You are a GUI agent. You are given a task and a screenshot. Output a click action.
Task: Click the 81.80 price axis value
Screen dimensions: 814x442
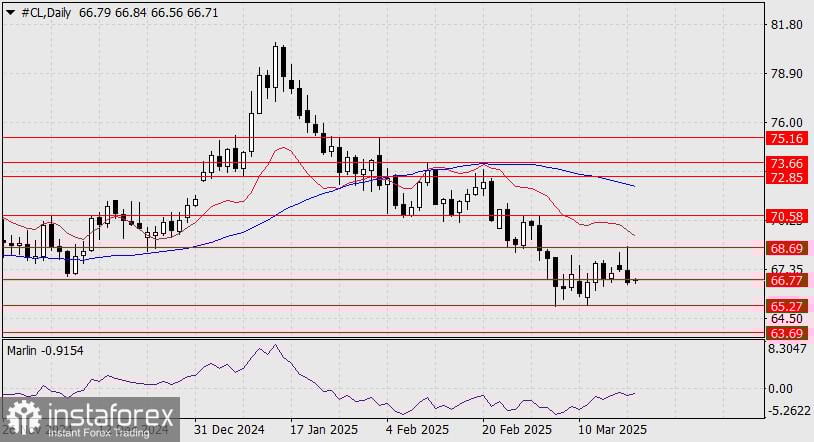point(786,24)
